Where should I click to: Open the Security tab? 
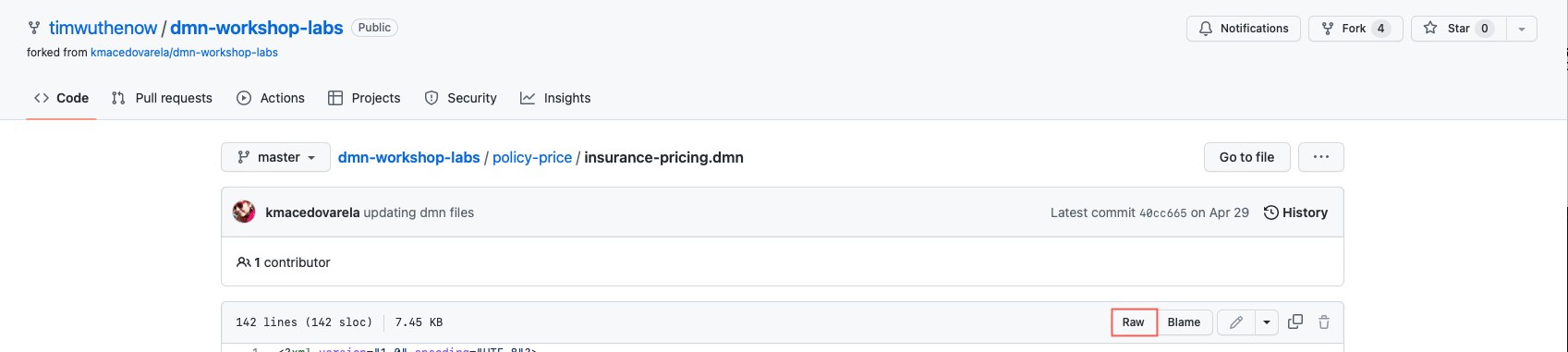(460, 98)
